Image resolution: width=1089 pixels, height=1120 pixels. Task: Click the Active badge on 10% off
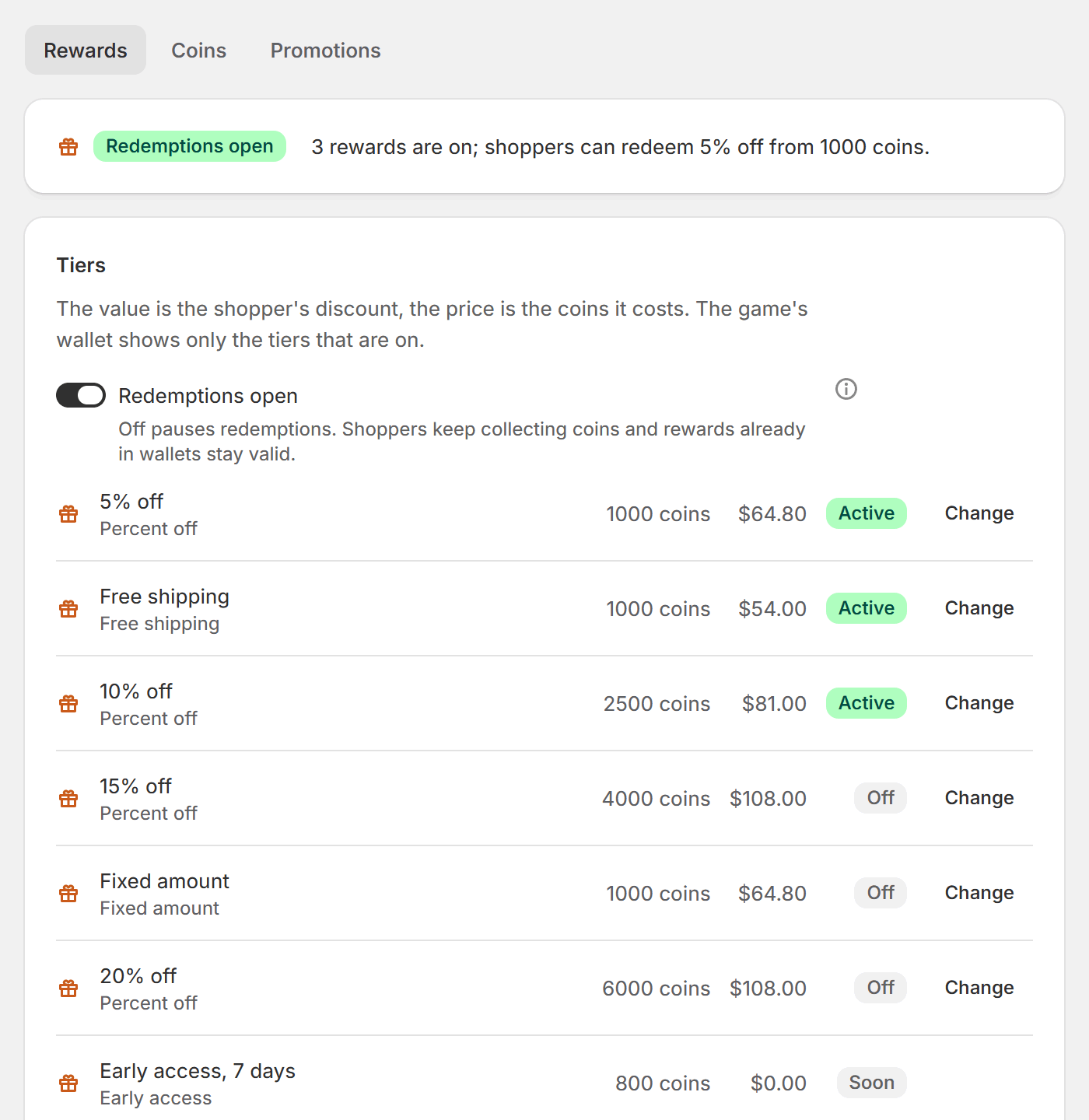tap(867, 703)
